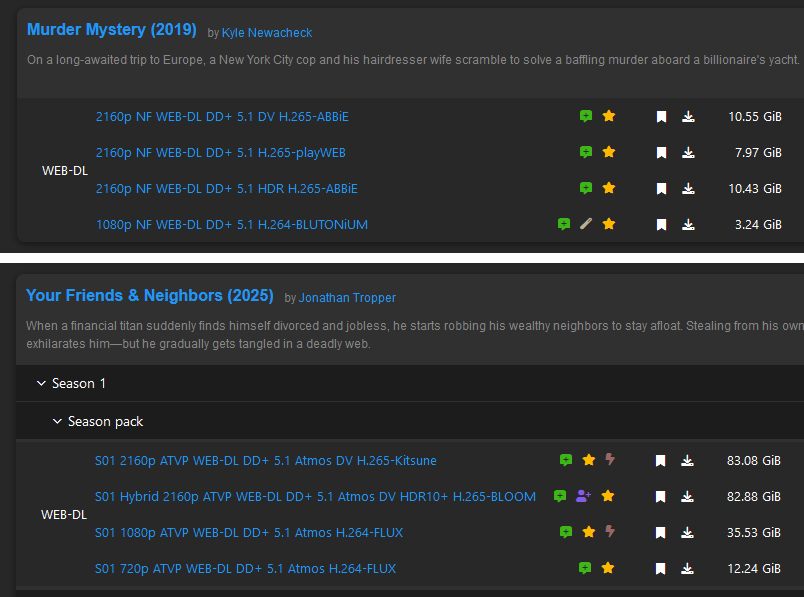The width and height of the screenshot is (804, 597).
Task: Select the 10.55 GiB size value
Action: coord(755,116)
